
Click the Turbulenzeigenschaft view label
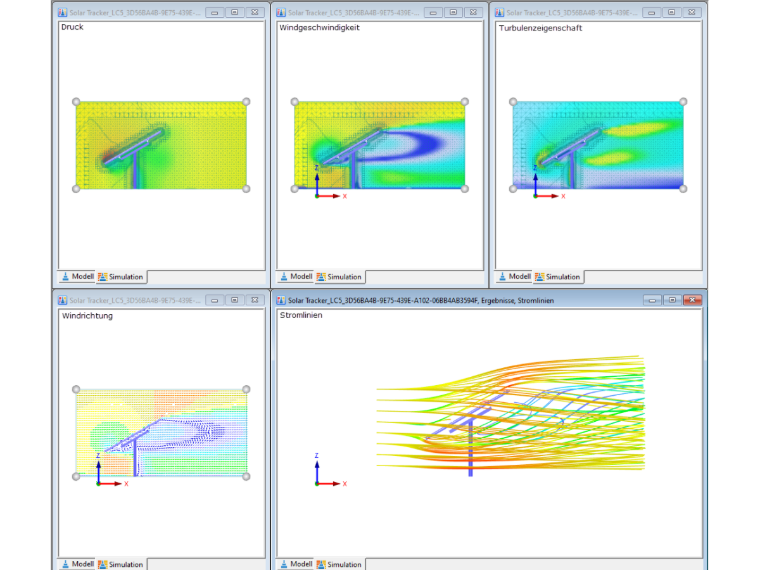tap(540, 28)
